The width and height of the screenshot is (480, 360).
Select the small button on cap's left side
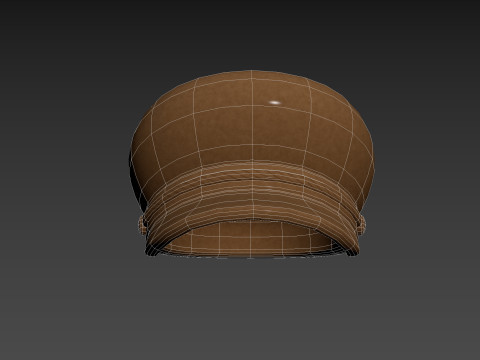[143, 225]
